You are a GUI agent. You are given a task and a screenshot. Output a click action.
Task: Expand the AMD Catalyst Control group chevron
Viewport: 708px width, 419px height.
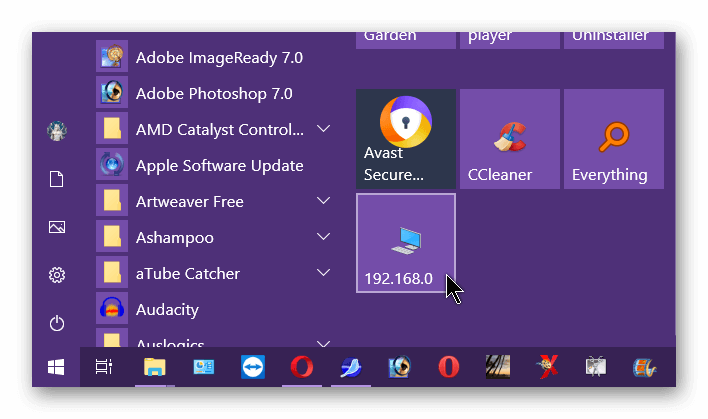click(x=323, y=129)
